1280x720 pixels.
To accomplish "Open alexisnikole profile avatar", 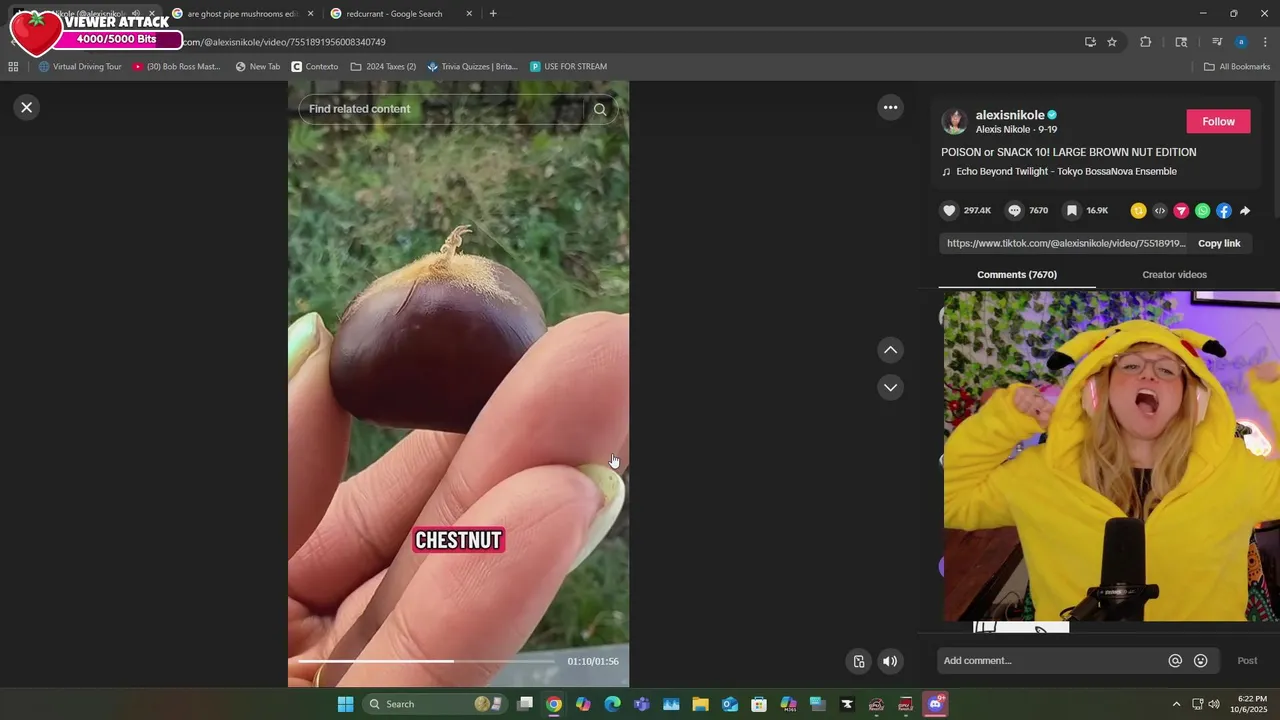I will click(x=955, y=122).
